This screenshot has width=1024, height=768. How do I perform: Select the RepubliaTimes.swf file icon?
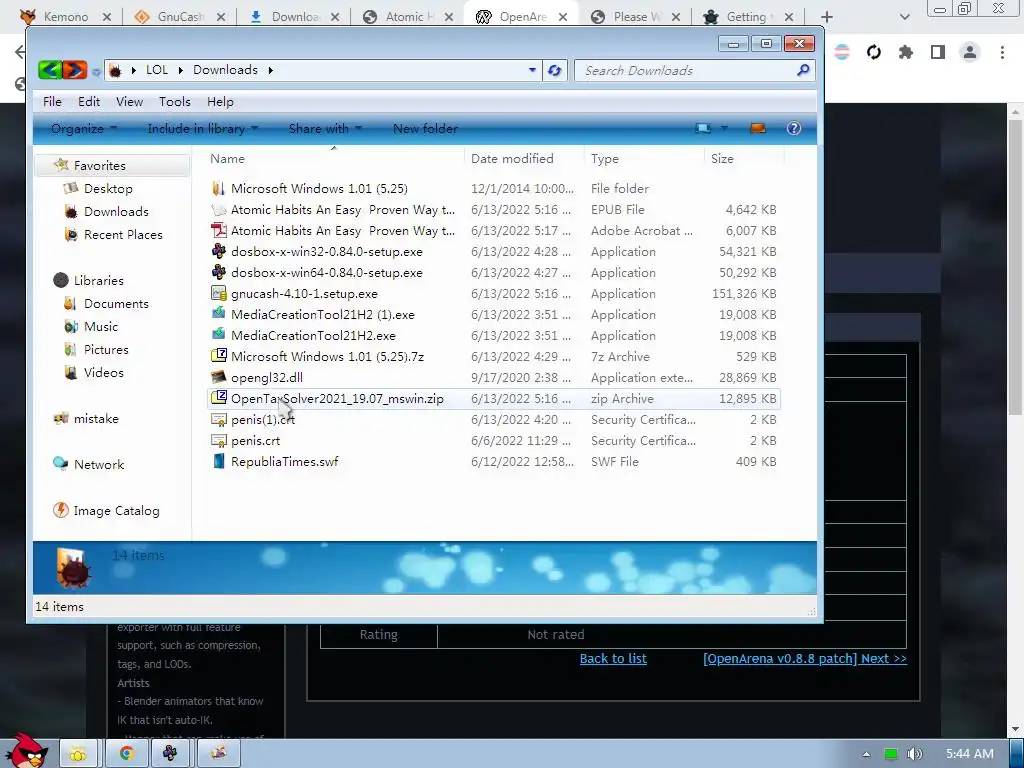point(219,461)
